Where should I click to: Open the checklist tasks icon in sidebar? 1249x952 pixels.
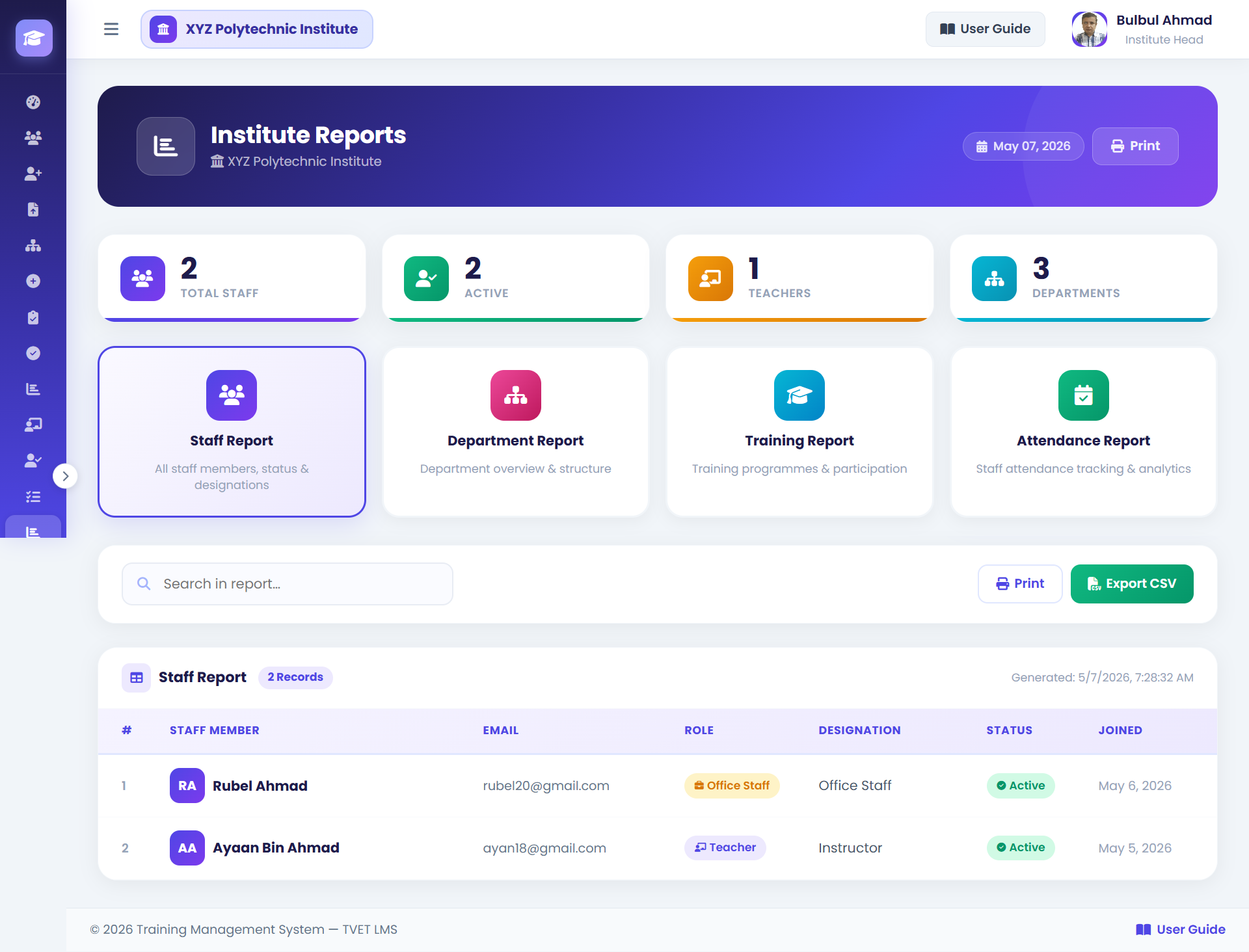pyautogui.click(x=33, y=497)
